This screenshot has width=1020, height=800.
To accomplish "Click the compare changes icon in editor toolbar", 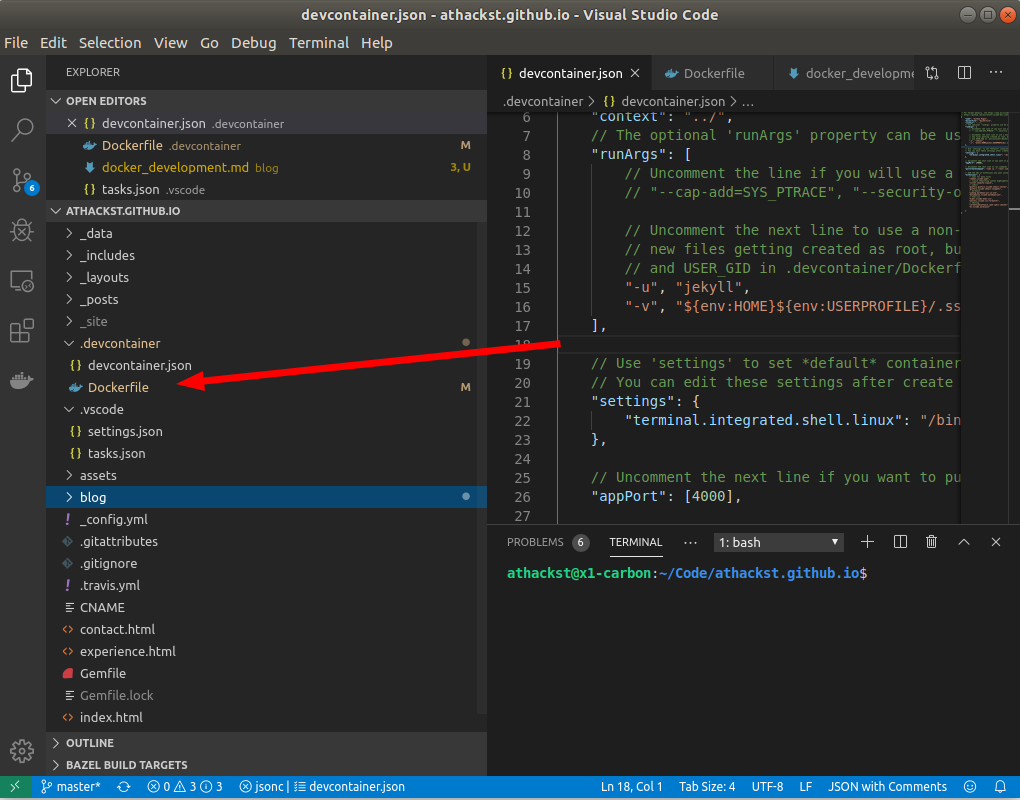I will click(932, 73).
